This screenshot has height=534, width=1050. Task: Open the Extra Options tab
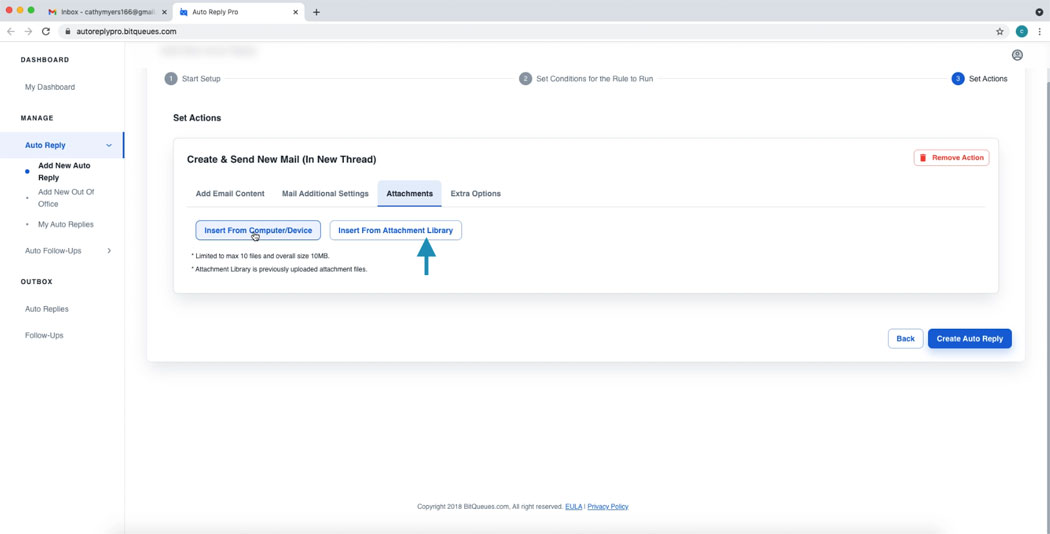475,194
